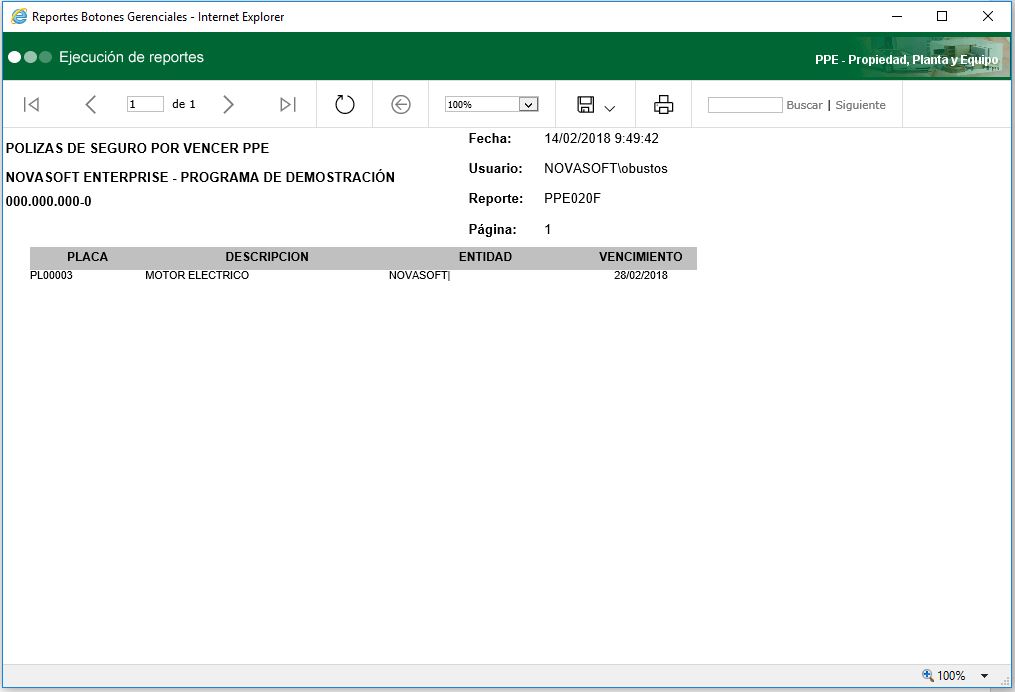Screen dimensions: 1015x692
Task: Click the 000.000.000-0 identification number
Action: pyautogui.click(x=49, y=201)
